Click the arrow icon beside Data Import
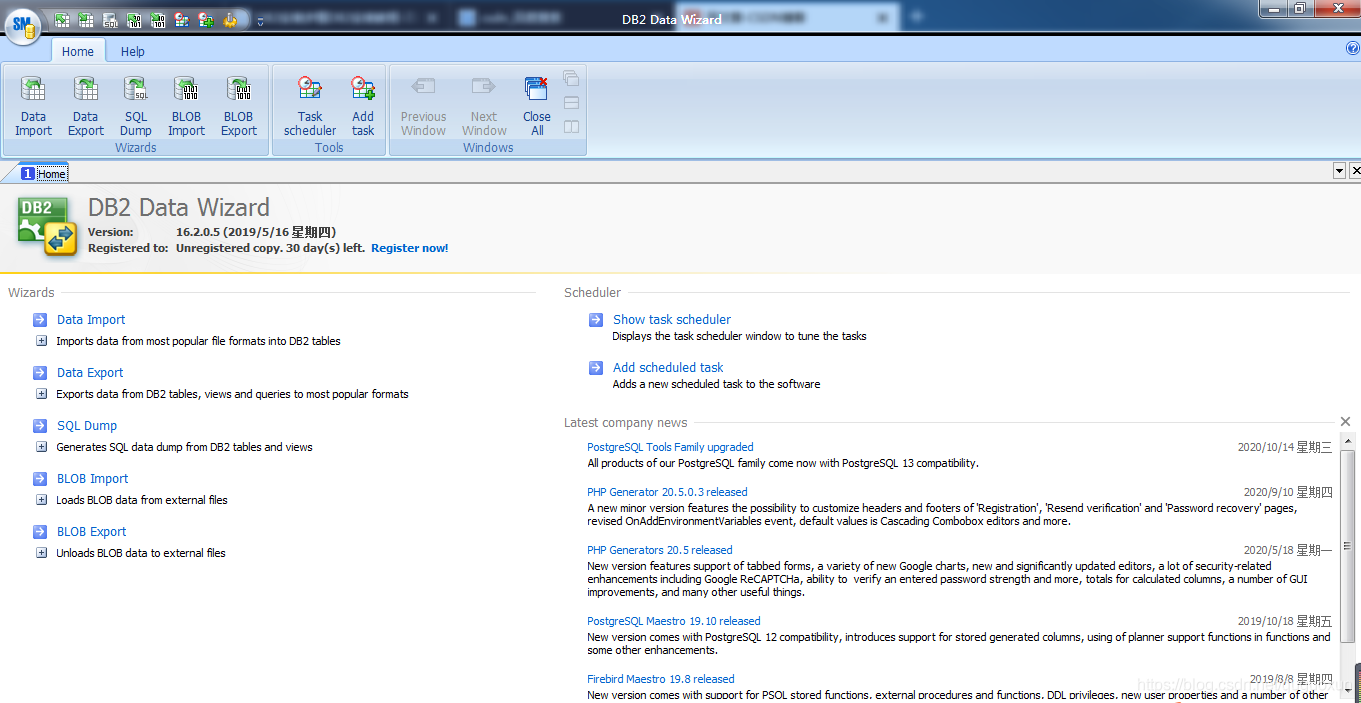The image size is (1361, 703). pos(40,320)
